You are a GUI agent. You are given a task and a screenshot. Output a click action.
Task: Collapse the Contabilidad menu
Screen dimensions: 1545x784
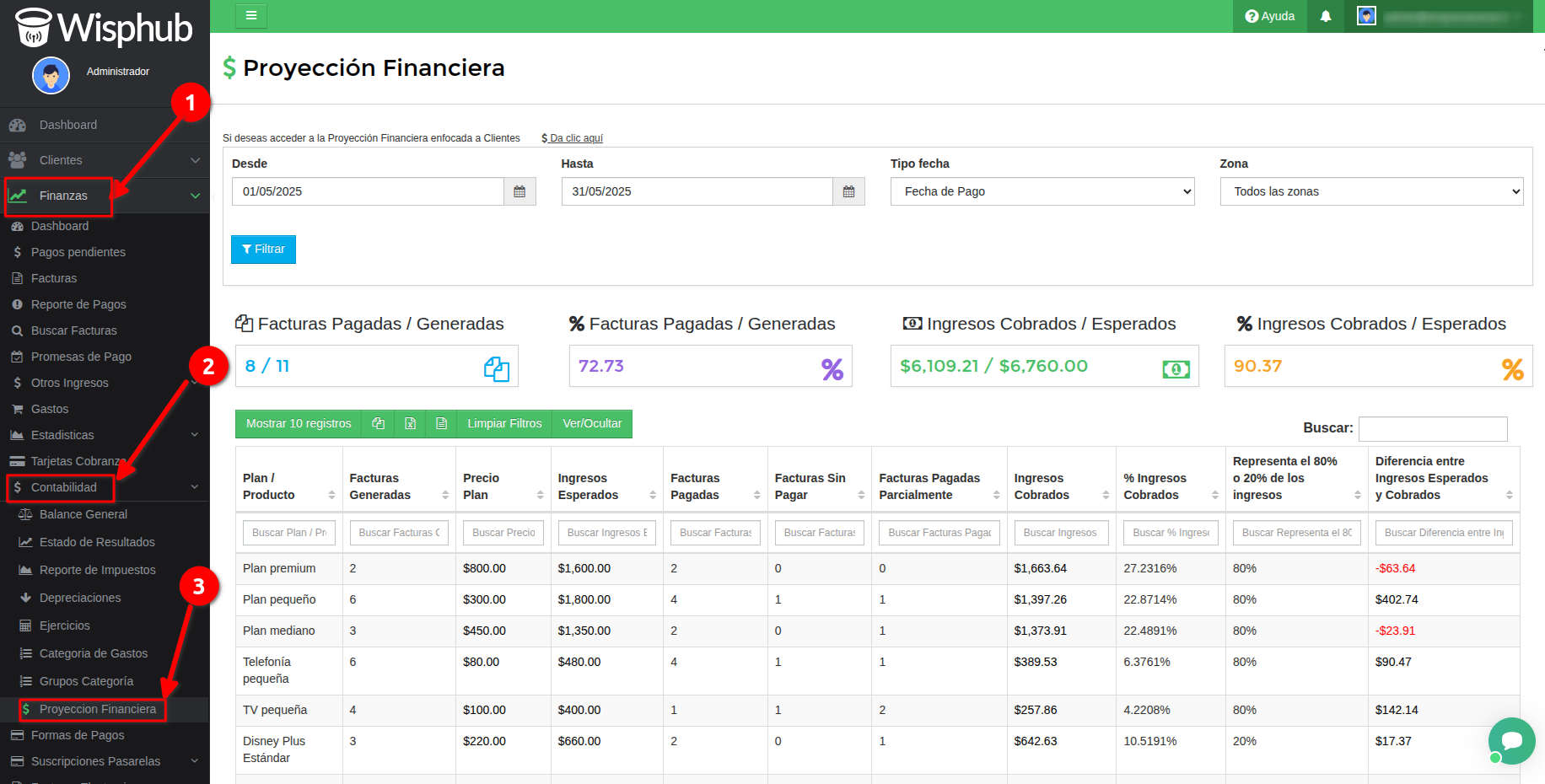(105, 487)
